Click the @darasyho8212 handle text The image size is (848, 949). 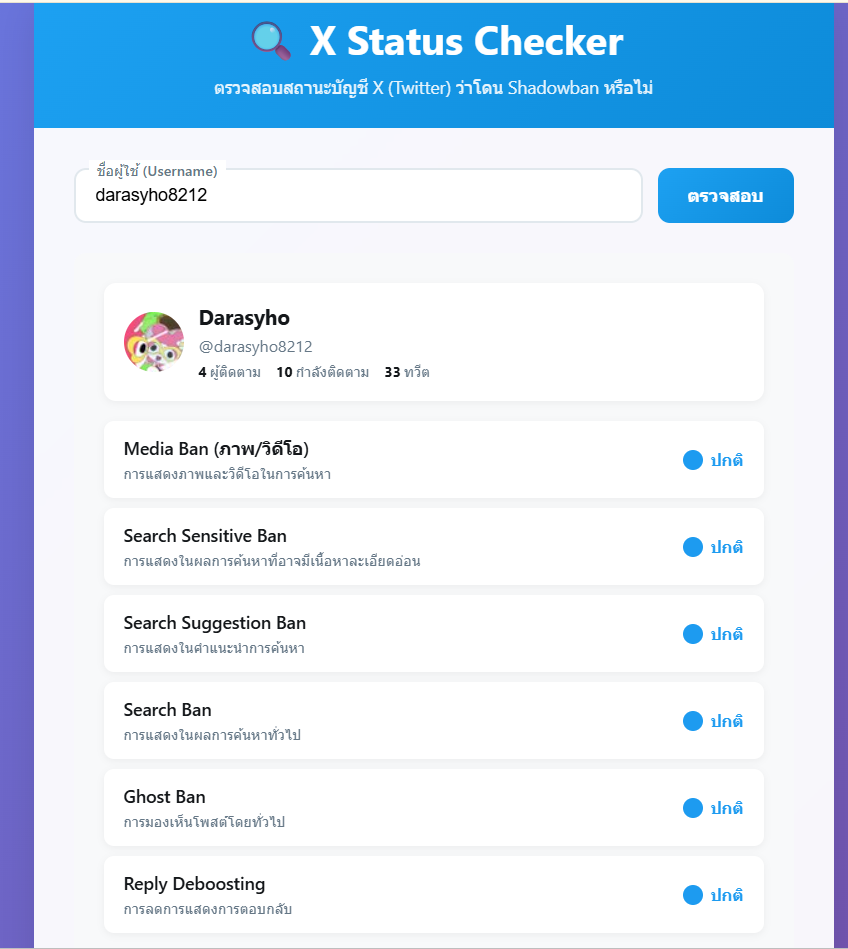click(255, 347)
